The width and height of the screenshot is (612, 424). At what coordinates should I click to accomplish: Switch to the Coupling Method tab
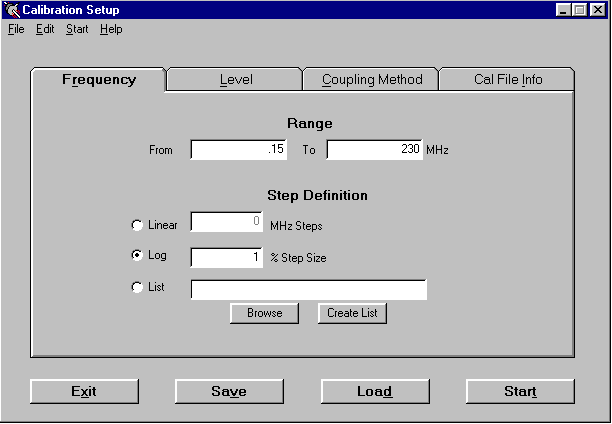pyautogui.click(x=371, y=80)
